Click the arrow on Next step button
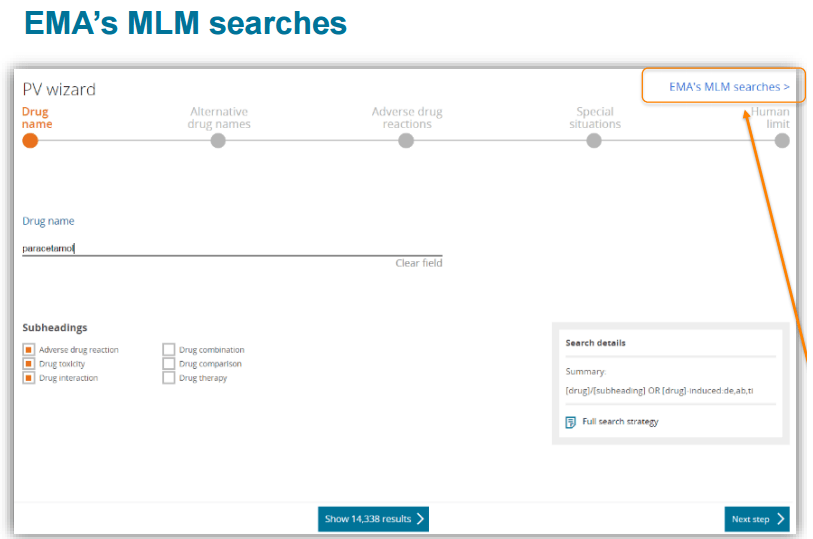Image resolution: width=813 pixels, height=539 pixels. coord(780,519)
